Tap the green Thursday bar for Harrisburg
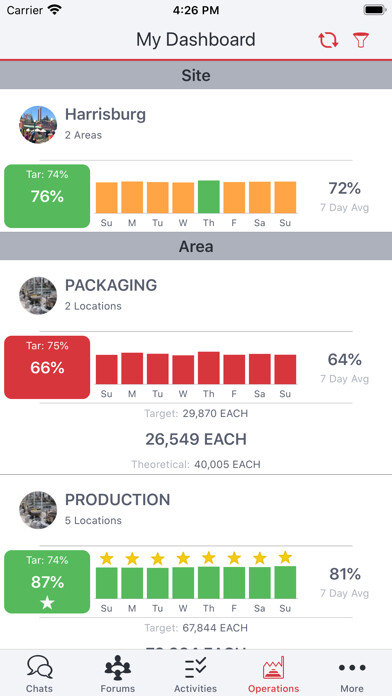 tap(209, 197)
